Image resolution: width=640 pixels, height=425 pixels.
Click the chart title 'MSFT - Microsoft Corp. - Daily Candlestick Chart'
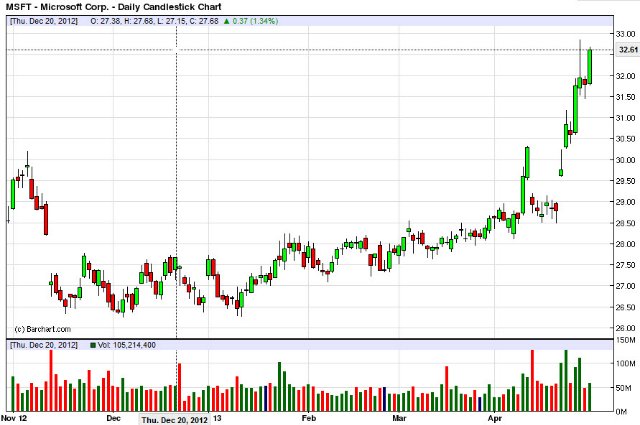point(114,7)
